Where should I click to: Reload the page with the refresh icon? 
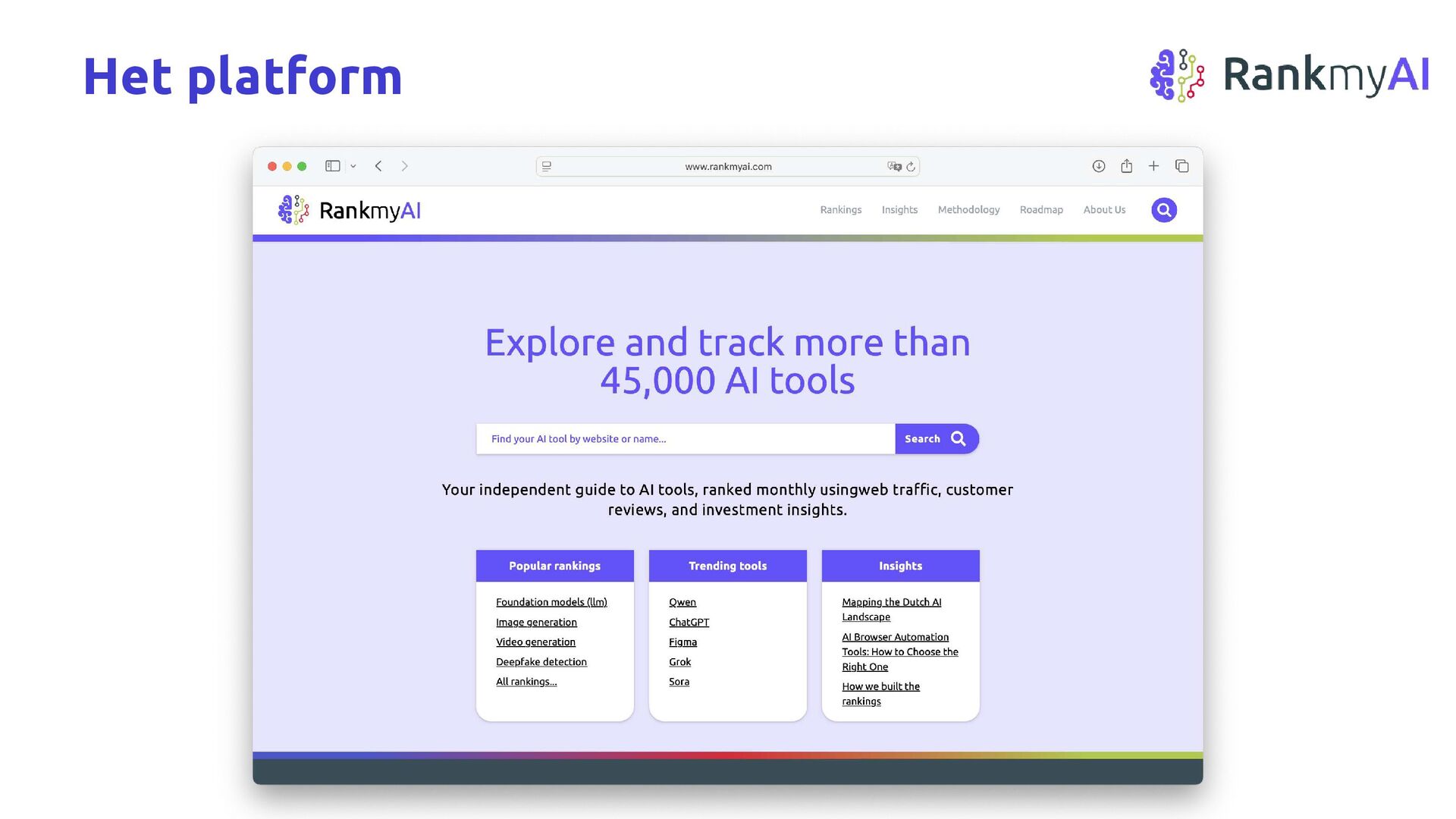(911, 166)
